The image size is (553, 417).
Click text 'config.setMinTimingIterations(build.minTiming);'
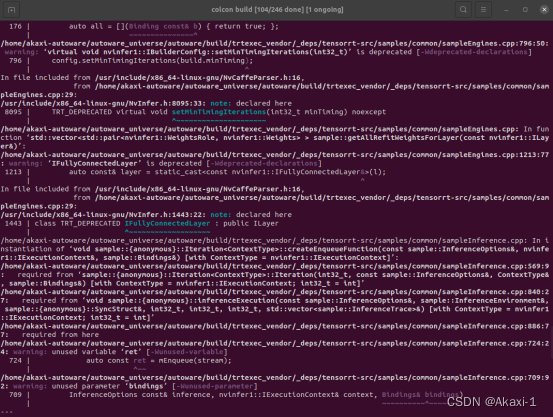(x=152, y=60)
